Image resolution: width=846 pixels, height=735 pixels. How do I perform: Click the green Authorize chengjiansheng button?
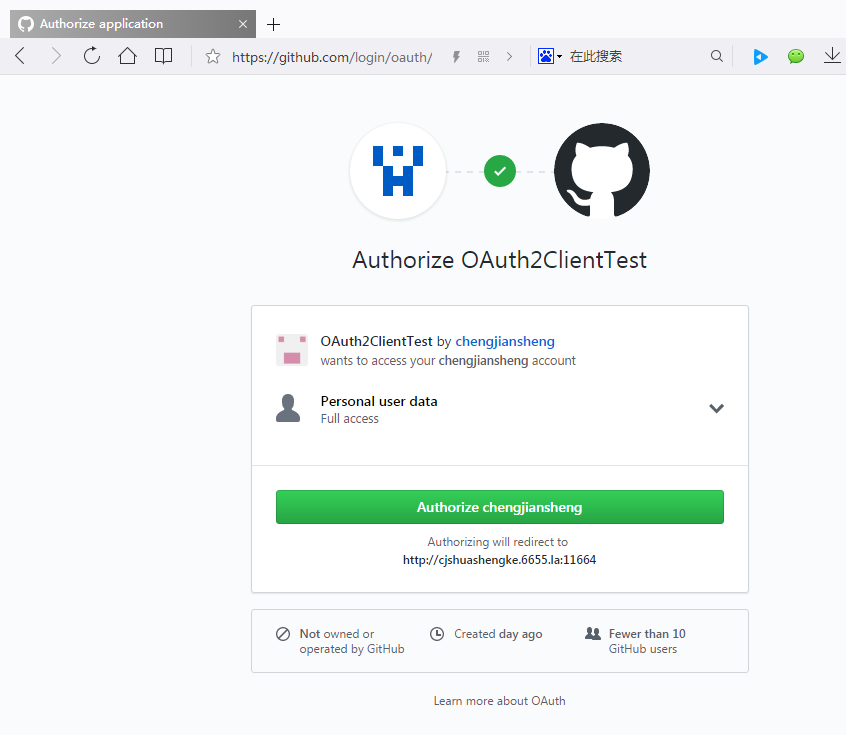499,507
